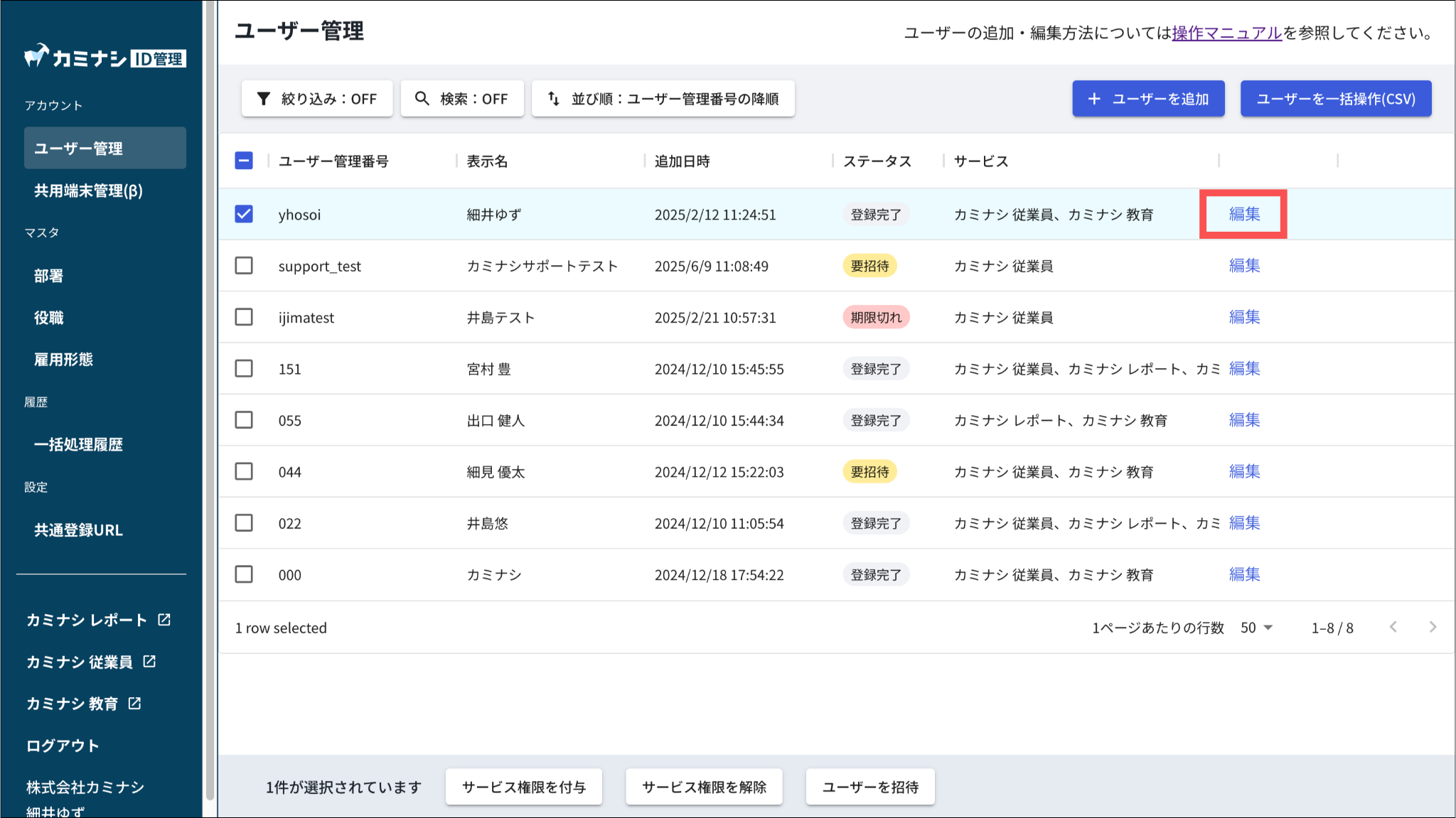
Task: Click the name 宮村 豊
Action: pyautogui.click(x=488, y=369)
